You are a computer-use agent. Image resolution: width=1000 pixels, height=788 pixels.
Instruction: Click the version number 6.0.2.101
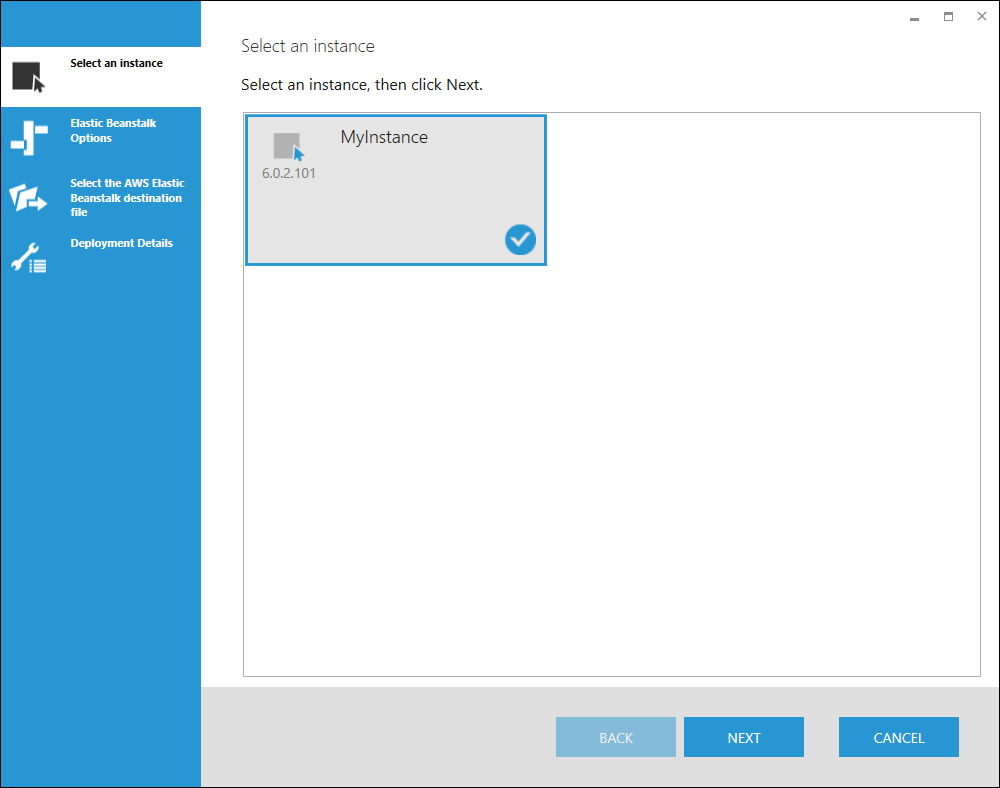289,173
